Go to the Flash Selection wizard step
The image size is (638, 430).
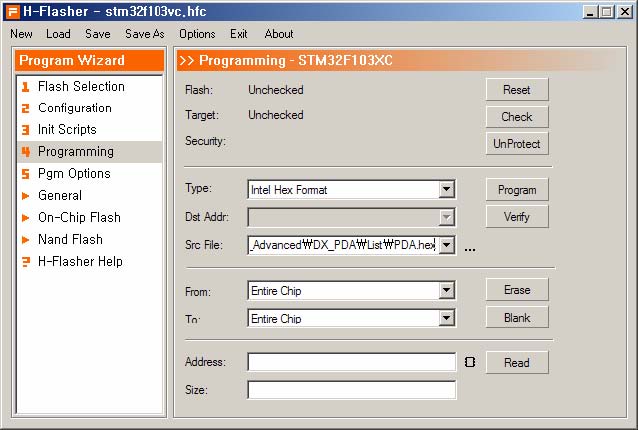point(90,87)
